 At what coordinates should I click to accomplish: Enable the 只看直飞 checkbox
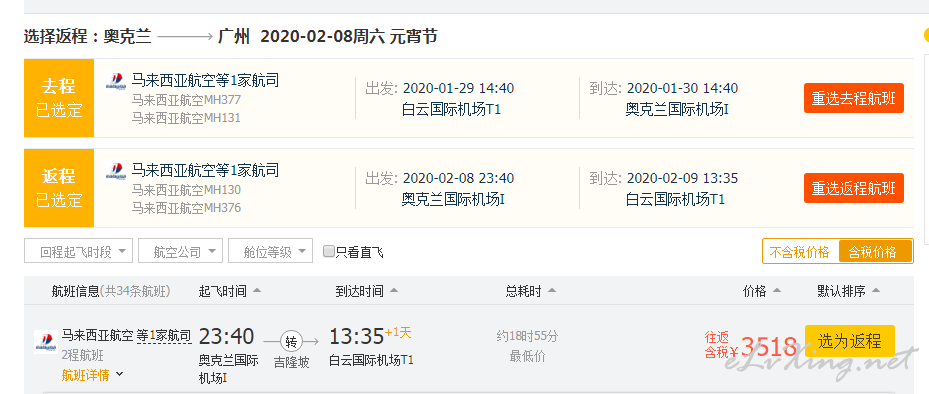329,251
